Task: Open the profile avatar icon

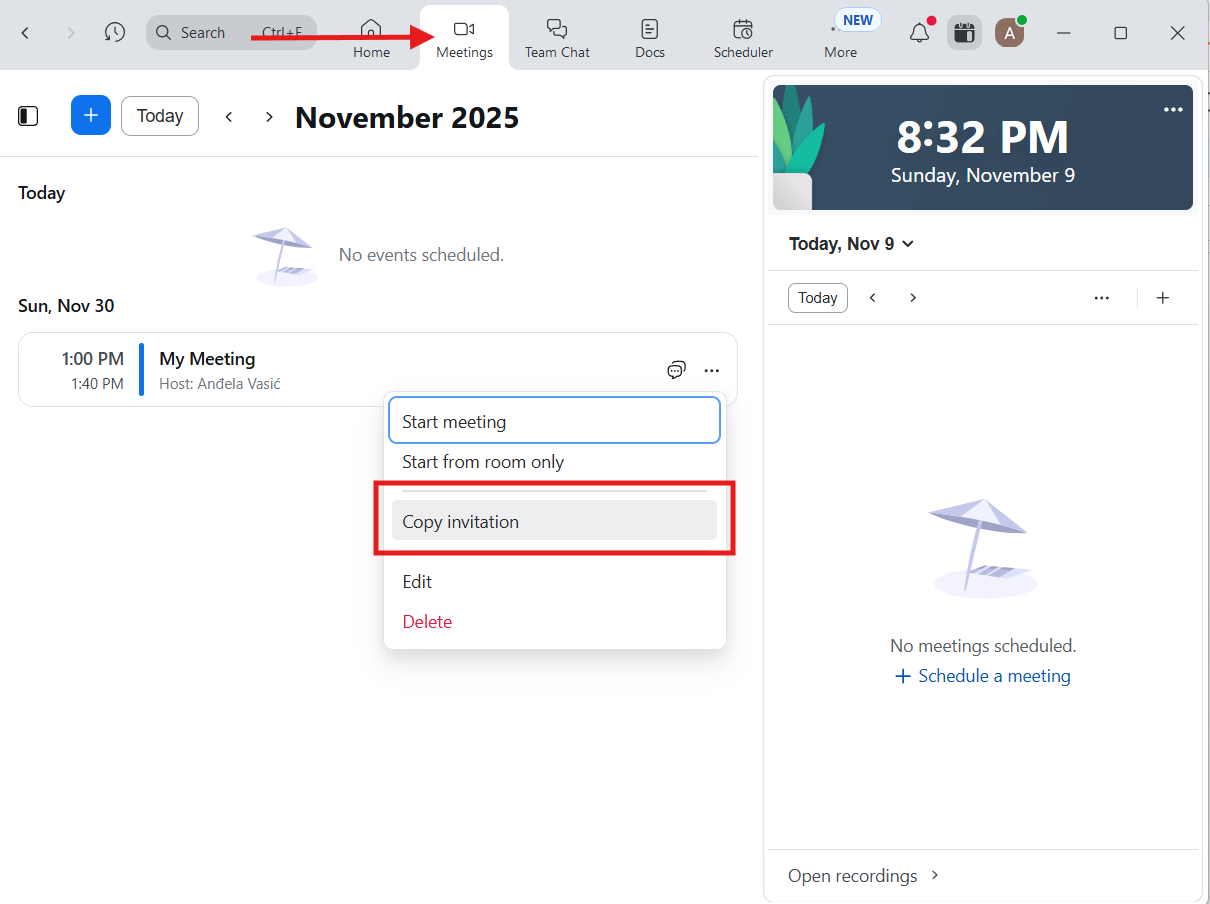Action: pyautogui.click(x=1009, y=33)
